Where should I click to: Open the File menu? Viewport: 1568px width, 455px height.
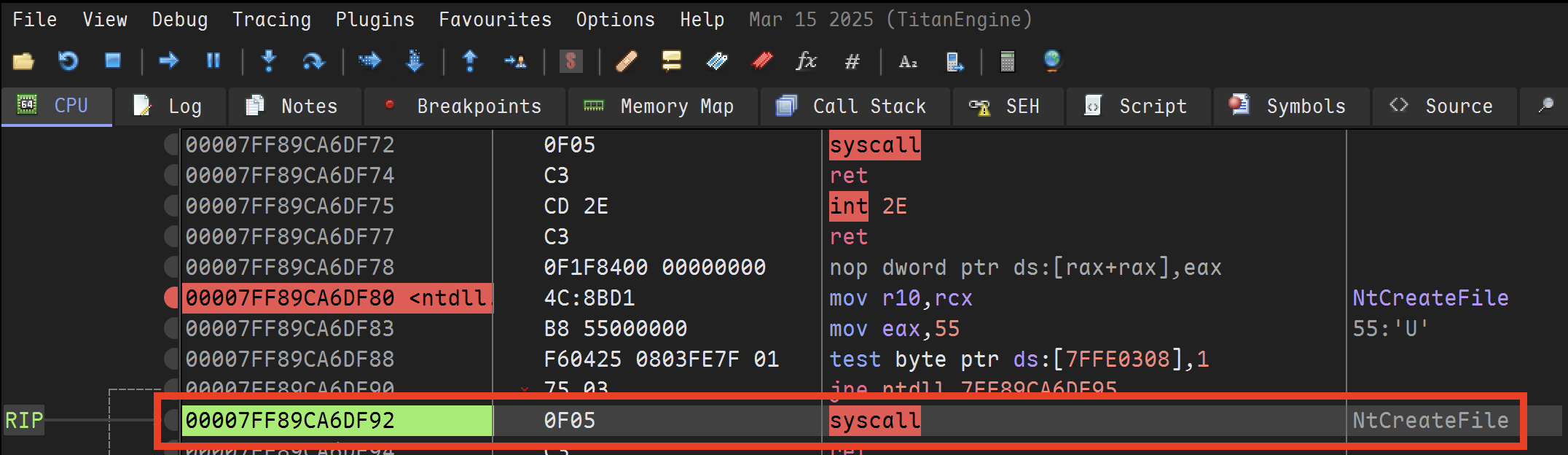(x=35, y=20)
